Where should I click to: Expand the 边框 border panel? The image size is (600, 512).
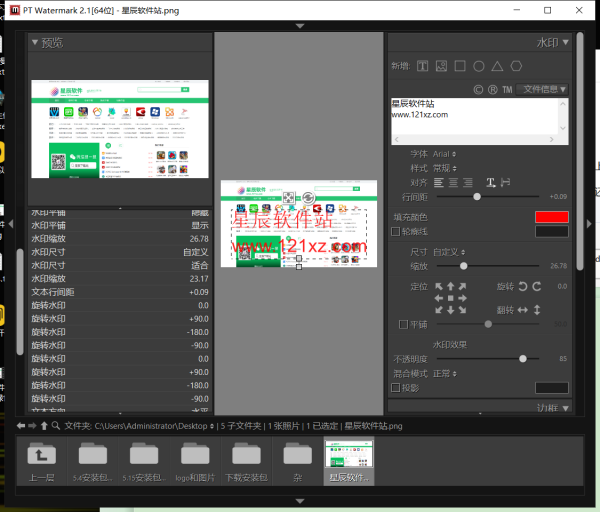point(566,408)
